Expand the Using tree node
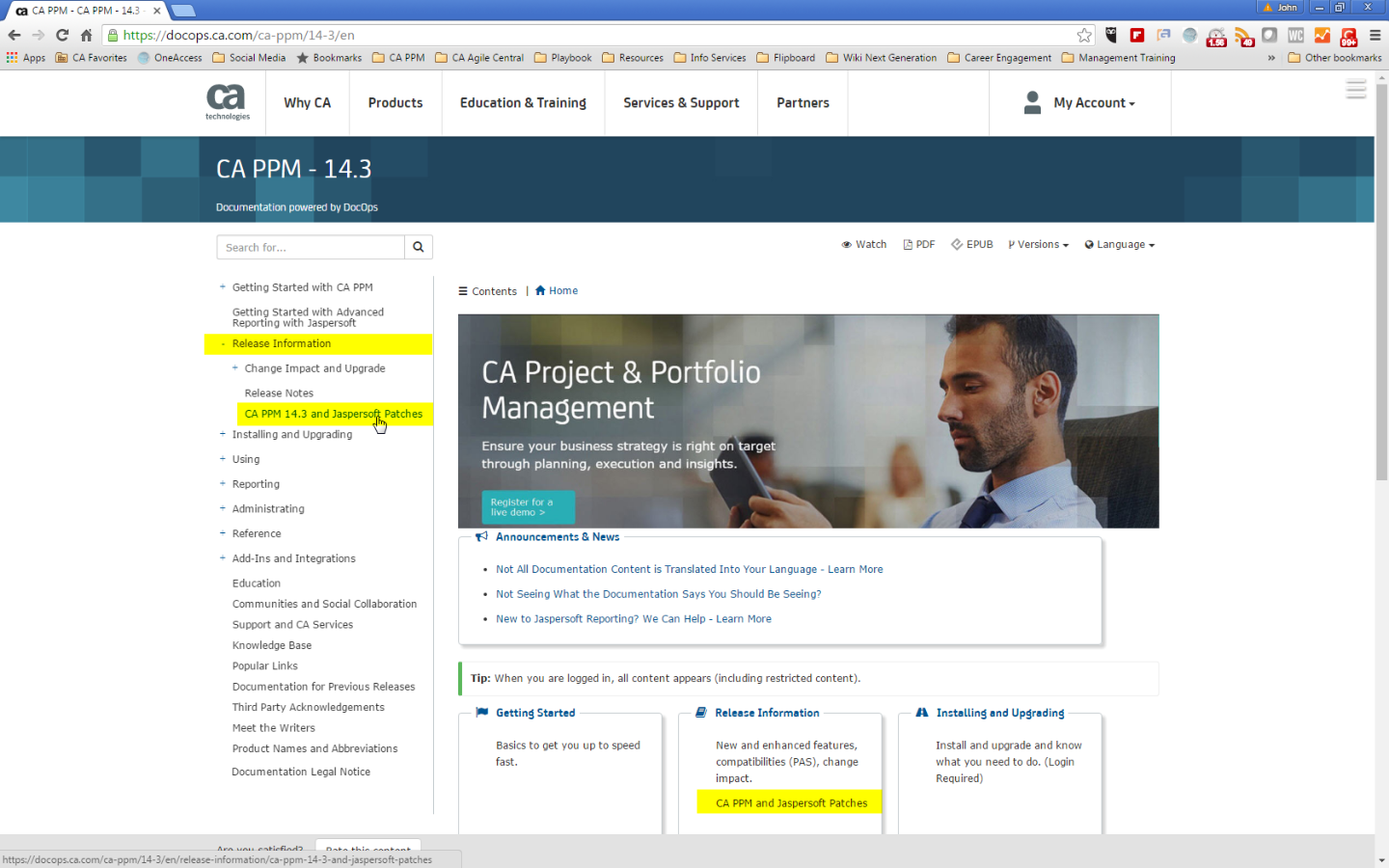The image size is (1389, 868). [x=223, y=459]
